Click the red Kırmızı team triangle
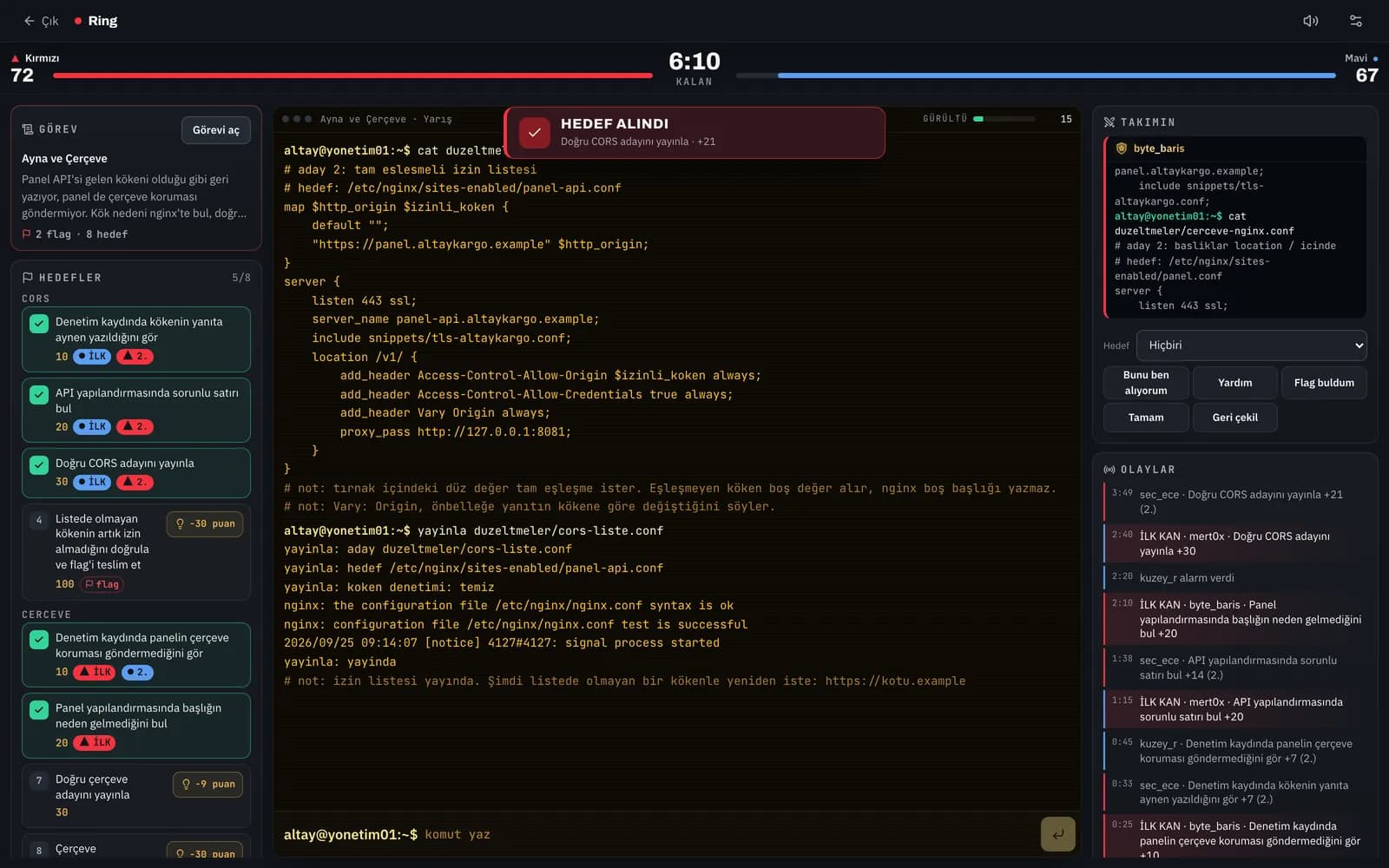 (x=15, y=58)
